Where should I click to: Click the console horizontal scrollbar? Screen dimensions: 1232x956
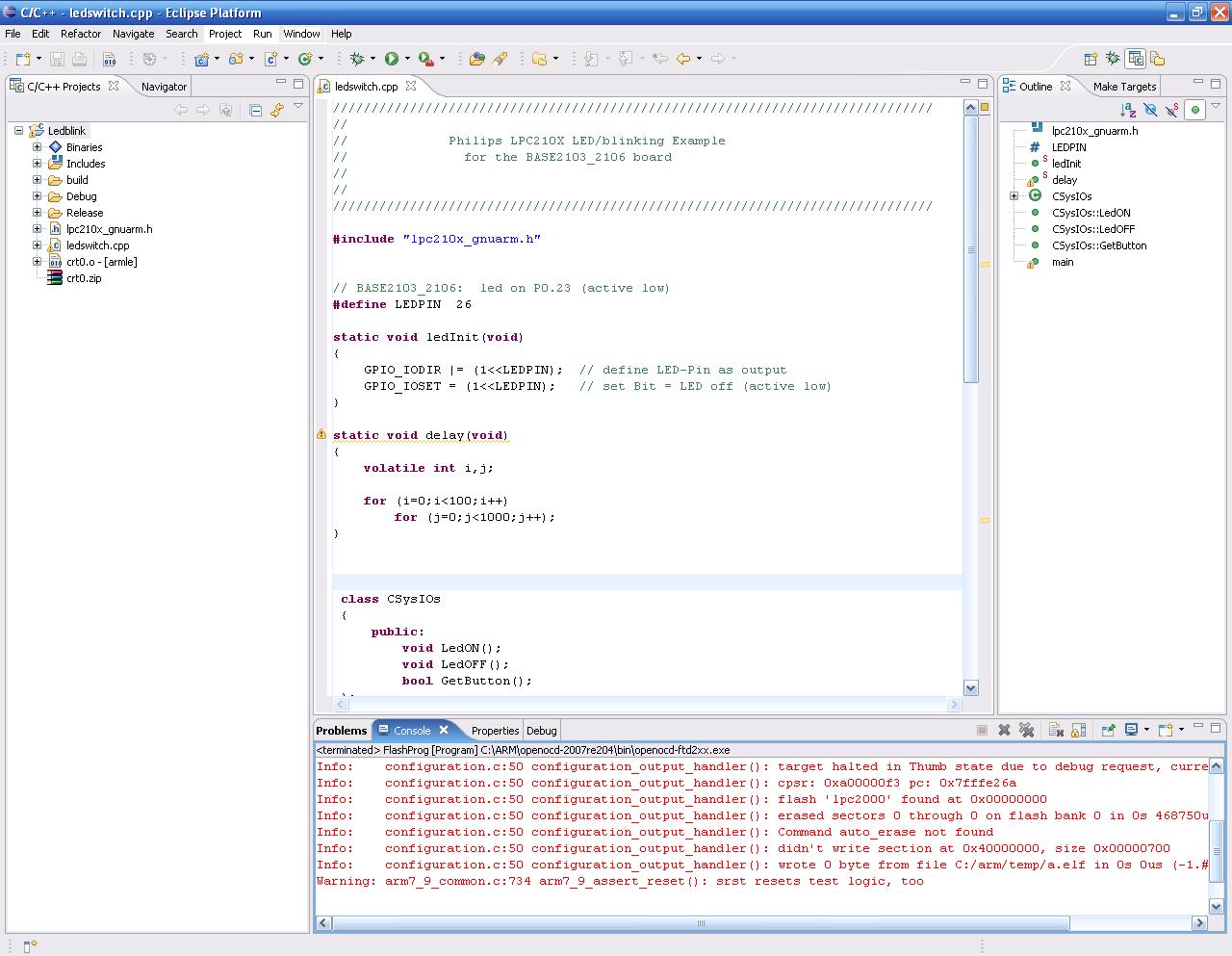pos(701,923)
